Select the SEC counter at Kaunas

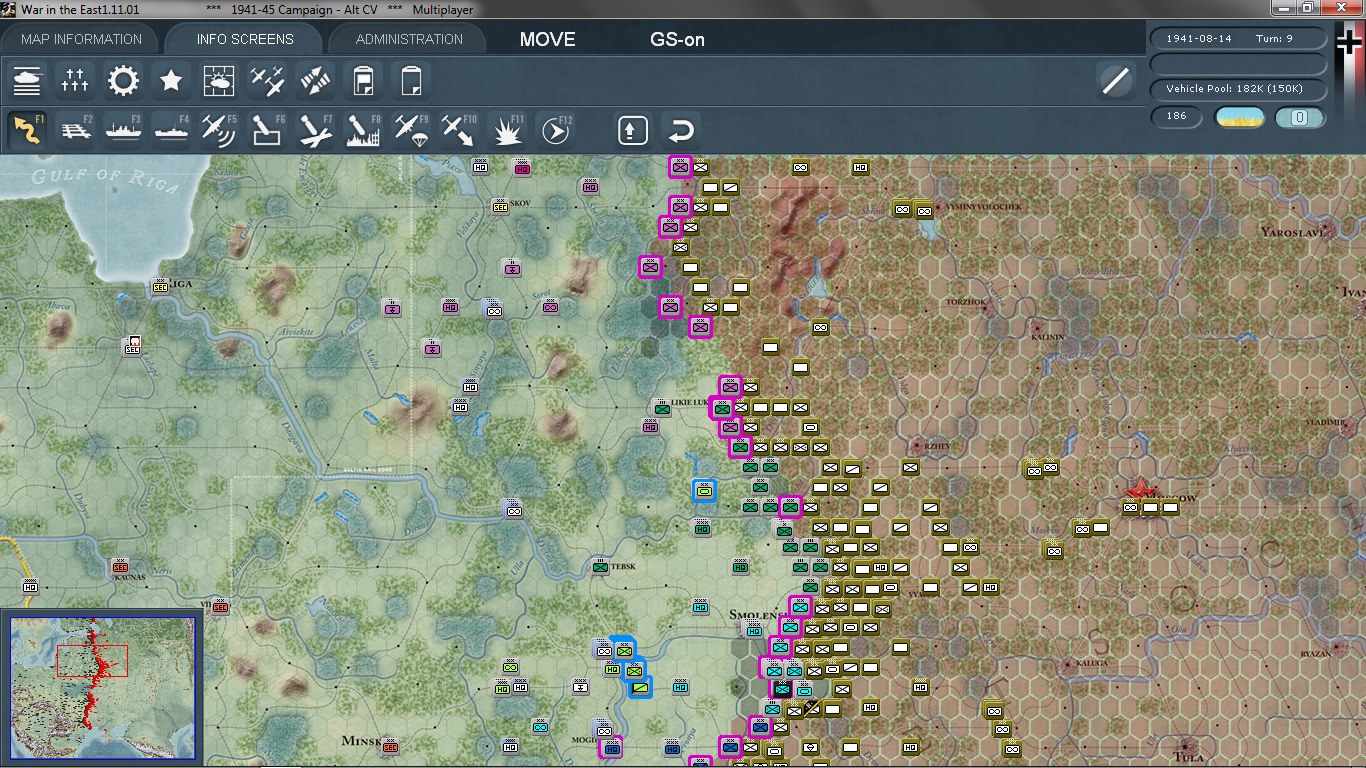coord(120,567)
